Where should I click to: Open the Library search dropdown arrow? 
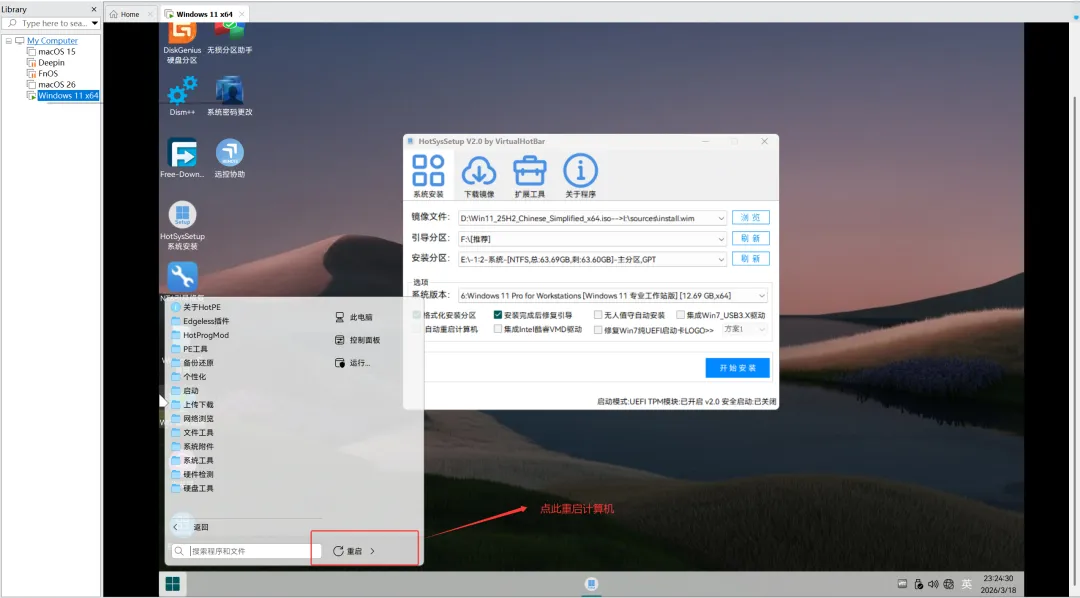pyautogui.click(x=94, y=23)
